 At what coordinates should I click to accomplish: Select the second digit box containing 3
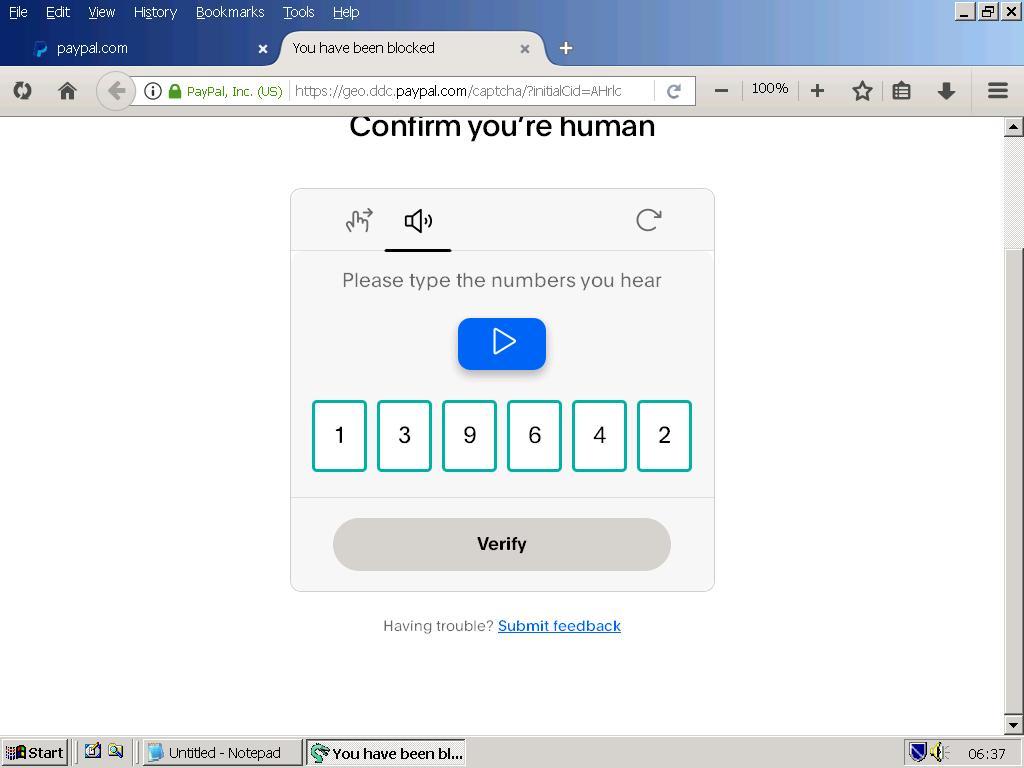(404, 436)
